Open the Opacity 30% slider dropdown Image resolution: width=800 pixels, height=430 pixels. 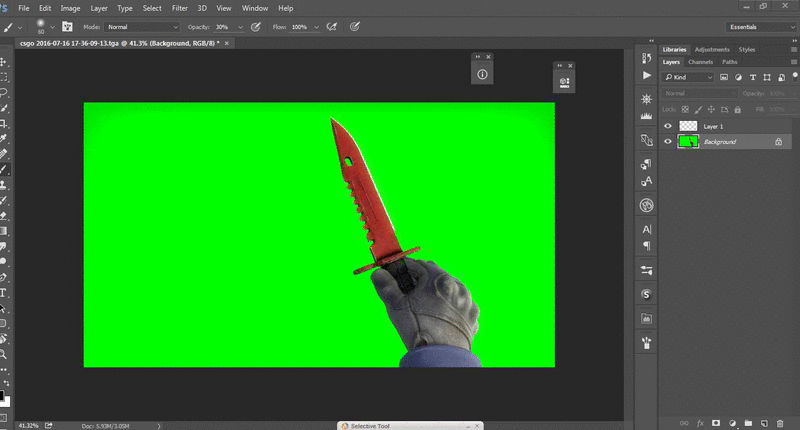[x=240, y=27]
